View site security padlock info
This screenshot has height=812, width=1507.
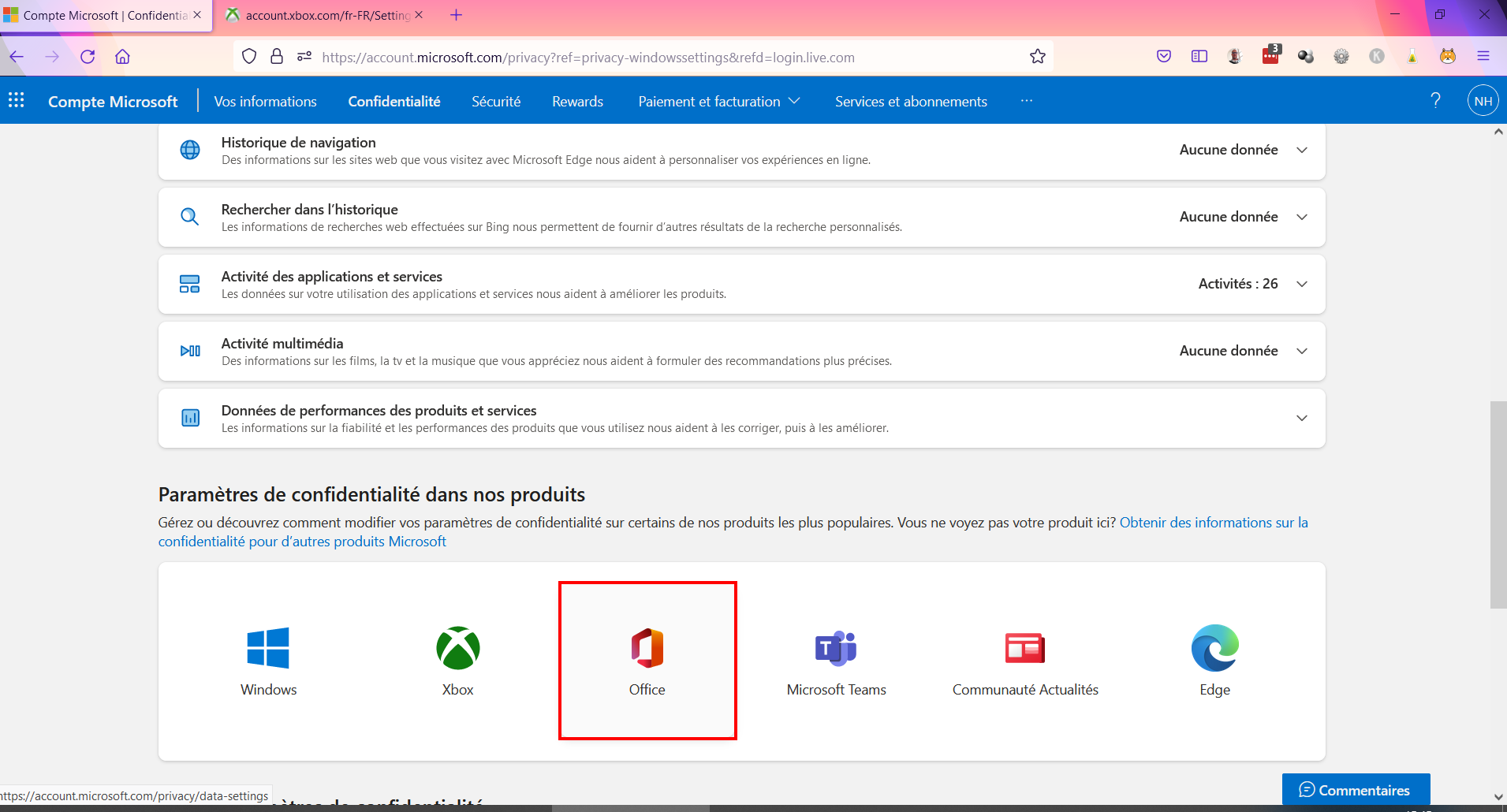point(277,57)
